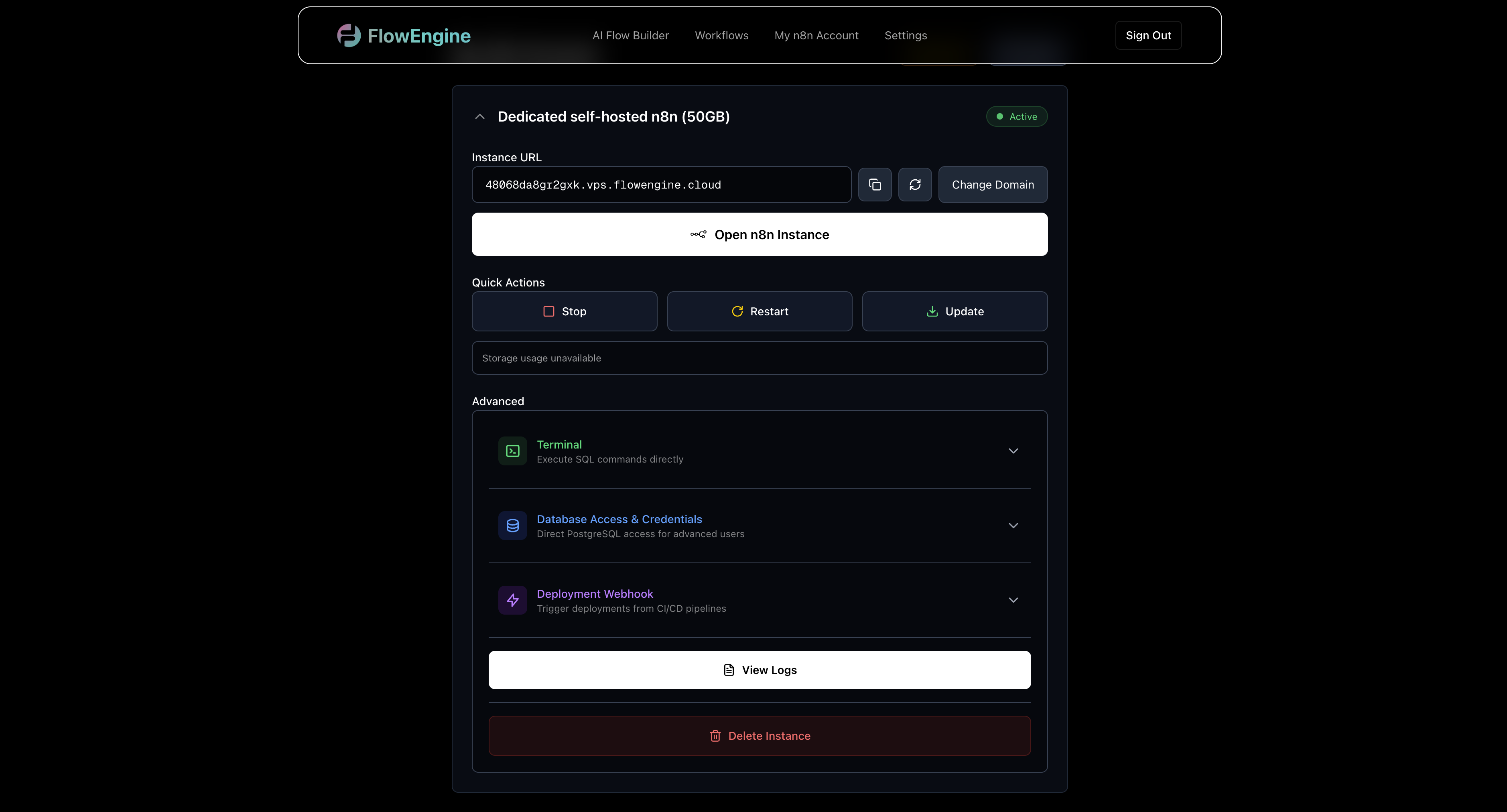The height and width of the screenshot is (812, 1507).
Task: Copy the instance URL to clipboard
Action: point(875,185)
